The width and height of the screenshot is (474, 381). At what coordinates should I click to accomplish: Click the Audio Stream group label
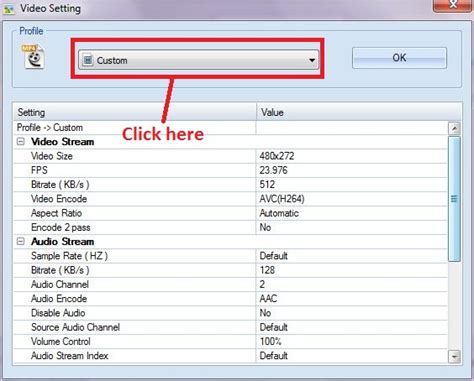(63, 241)
